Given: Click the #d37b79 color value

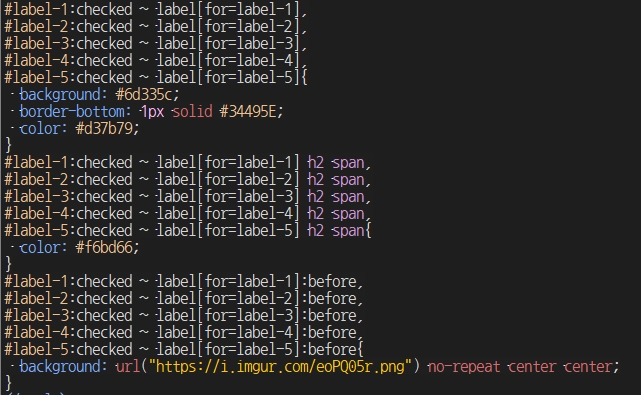Looking at the screenshot, I should 104,128.
